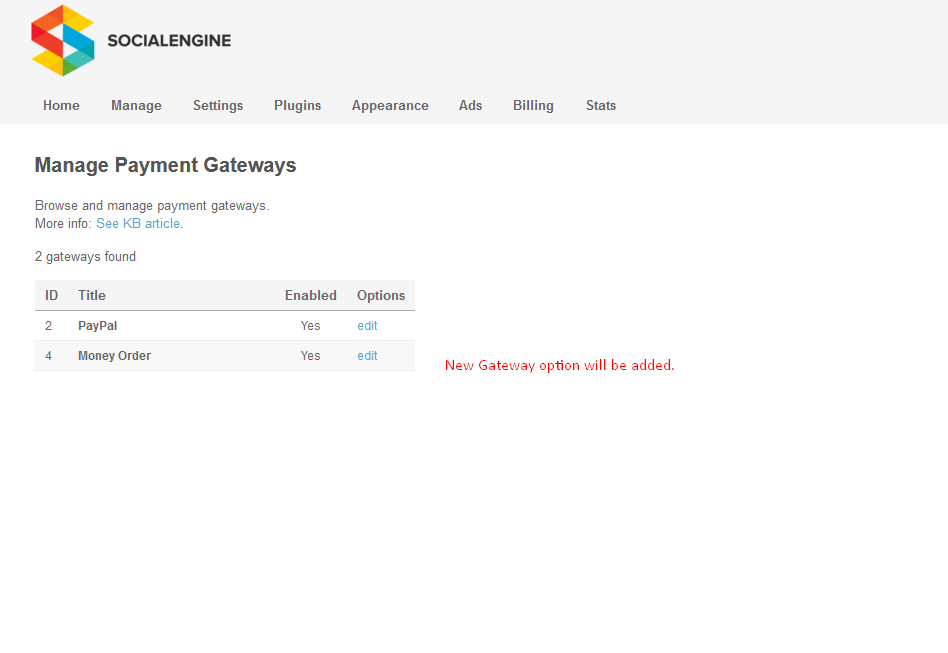Open the Billing menu

tap(533, 105)
